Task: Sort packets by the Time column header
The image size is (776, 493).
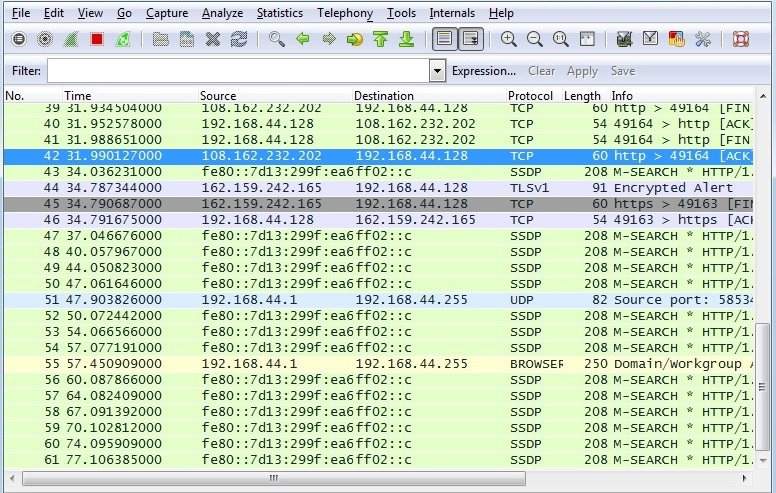Action: [77, 96]
